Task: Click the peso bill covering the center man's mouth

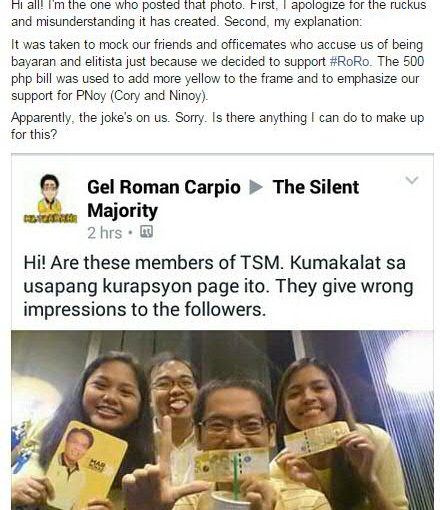Action: 232,465
